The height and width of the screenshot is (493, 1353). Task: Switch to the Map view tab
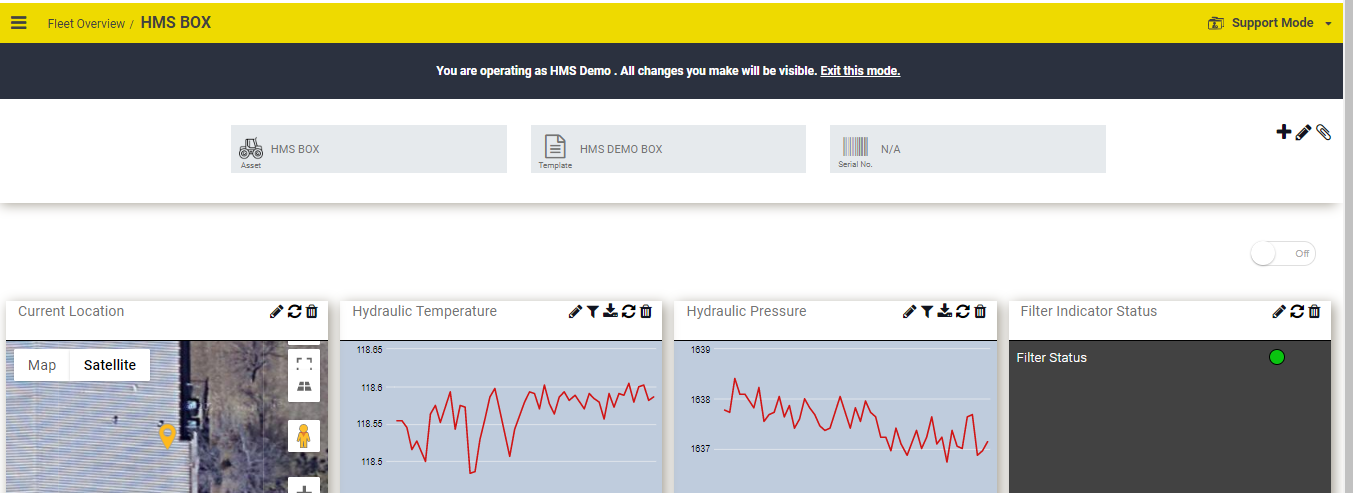click(42, 365)
